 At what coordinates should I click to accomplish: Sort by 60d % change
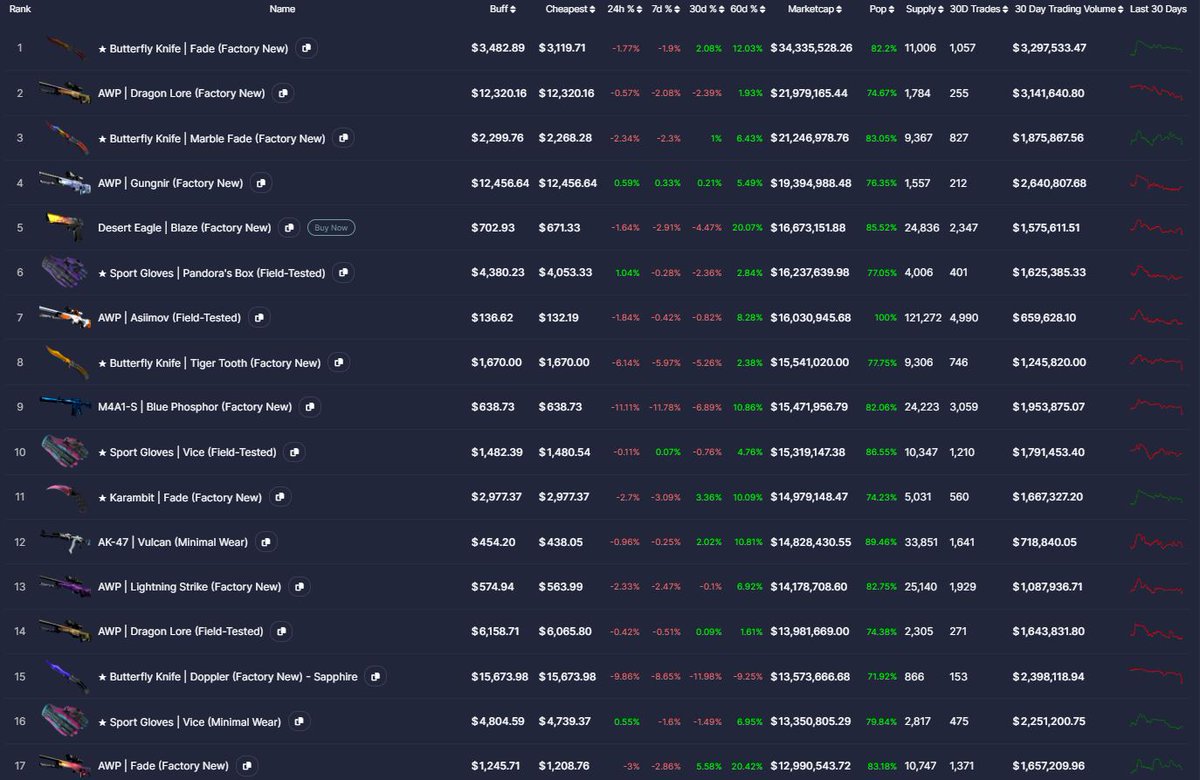(x=747, y=9)
